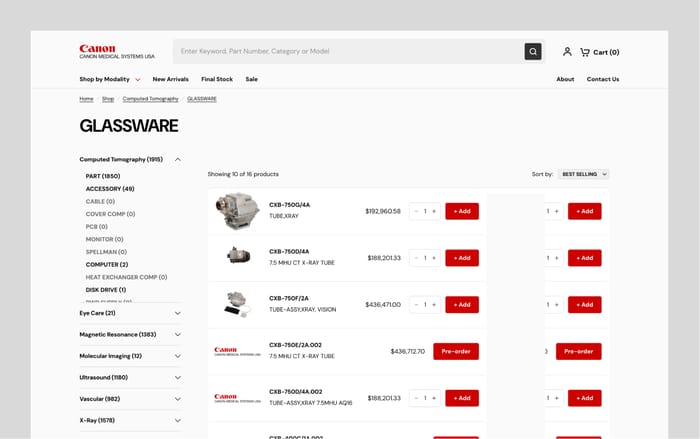The width and height of the screenshot is (700, 439).
Task: Open the CXB-750E/2A.002 product name link
Action: coord(295,345)
